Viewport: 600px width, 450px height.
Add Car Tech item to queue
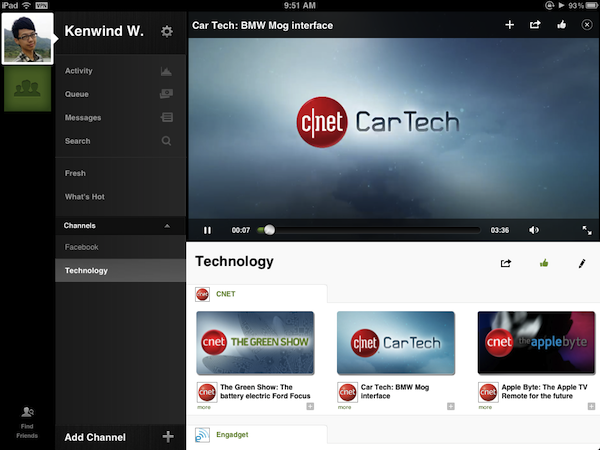(451, 406)
